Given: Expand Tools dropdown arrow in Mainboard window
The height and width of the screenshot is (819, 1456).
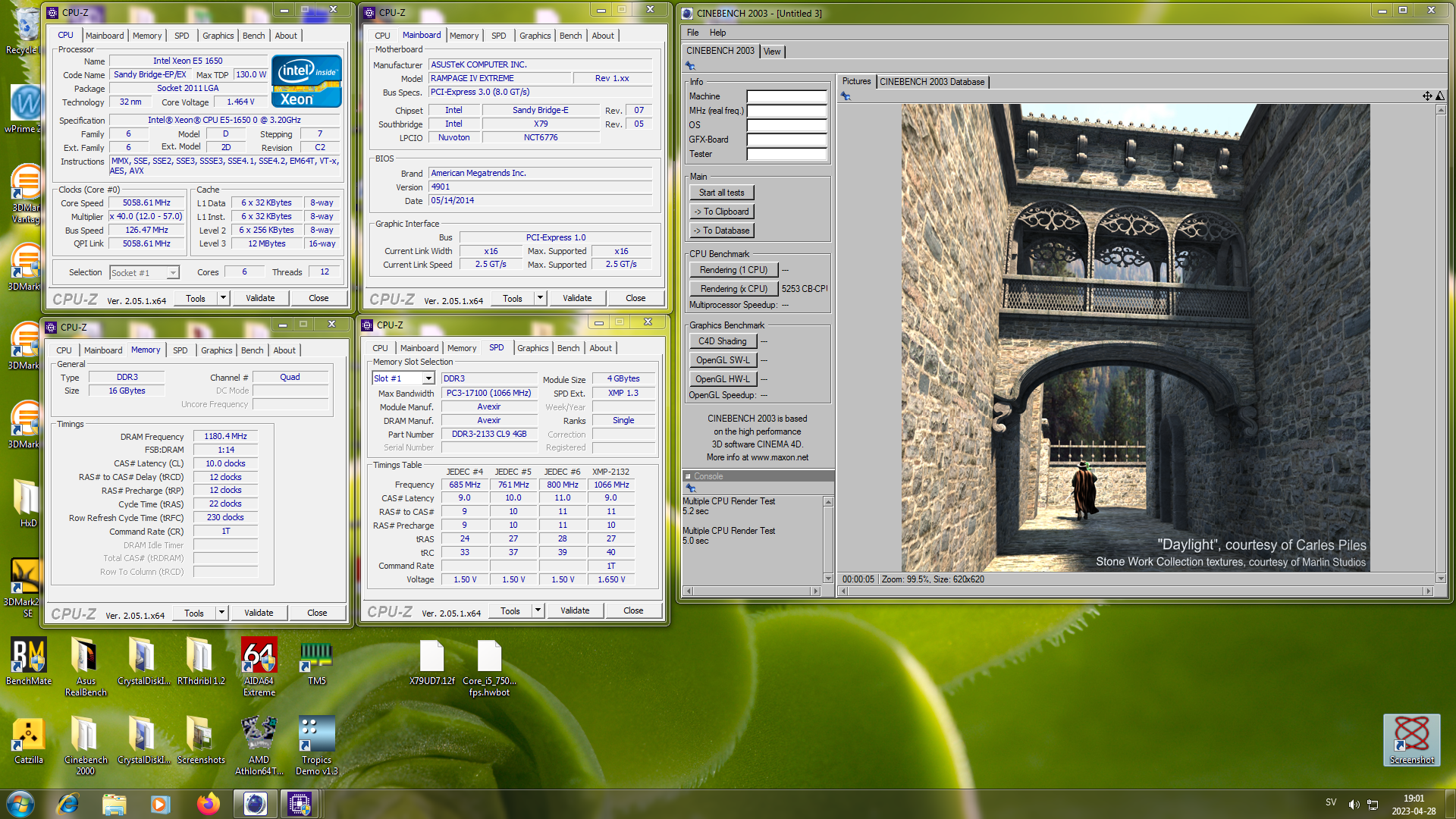Looking at the screenshot, I should tap(541, 298).
